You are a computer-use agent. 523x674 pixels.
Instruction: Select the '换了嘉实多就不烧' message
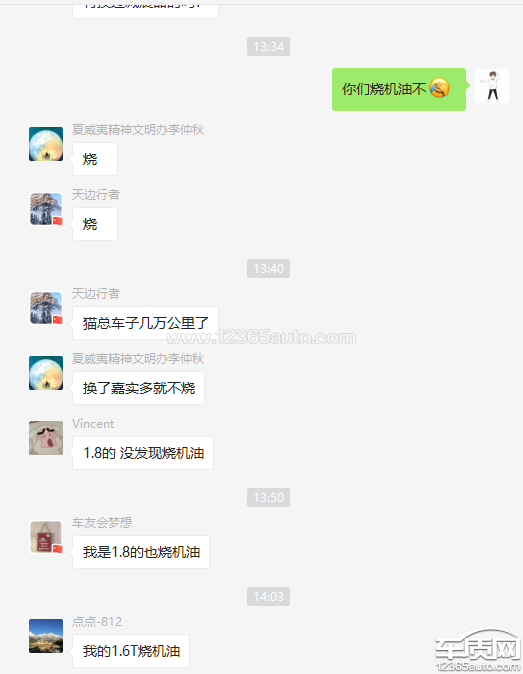point(138,388)
